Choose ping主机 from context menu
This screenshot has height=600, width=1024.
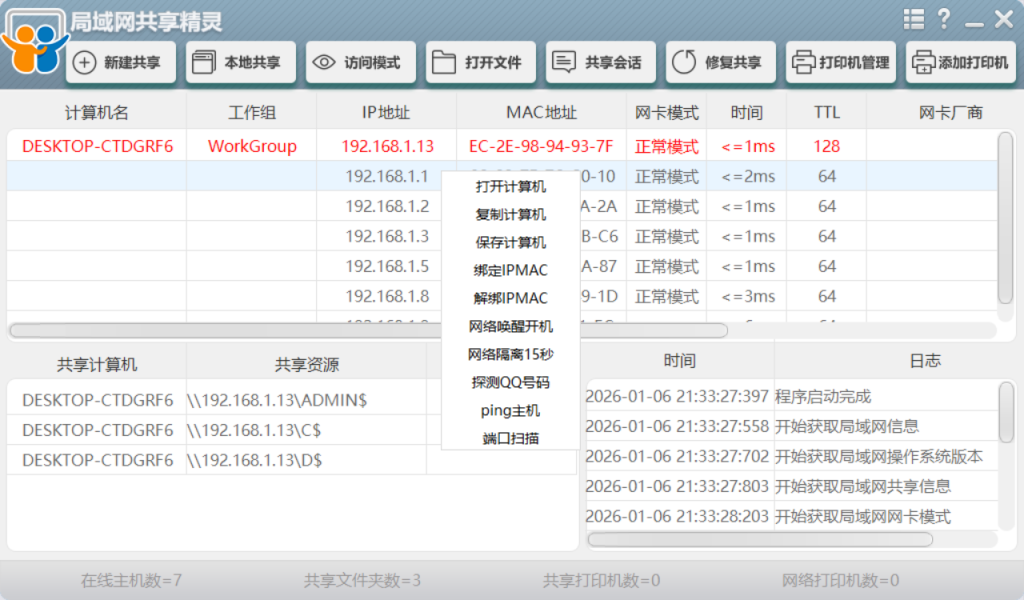[x=510, y=410]
